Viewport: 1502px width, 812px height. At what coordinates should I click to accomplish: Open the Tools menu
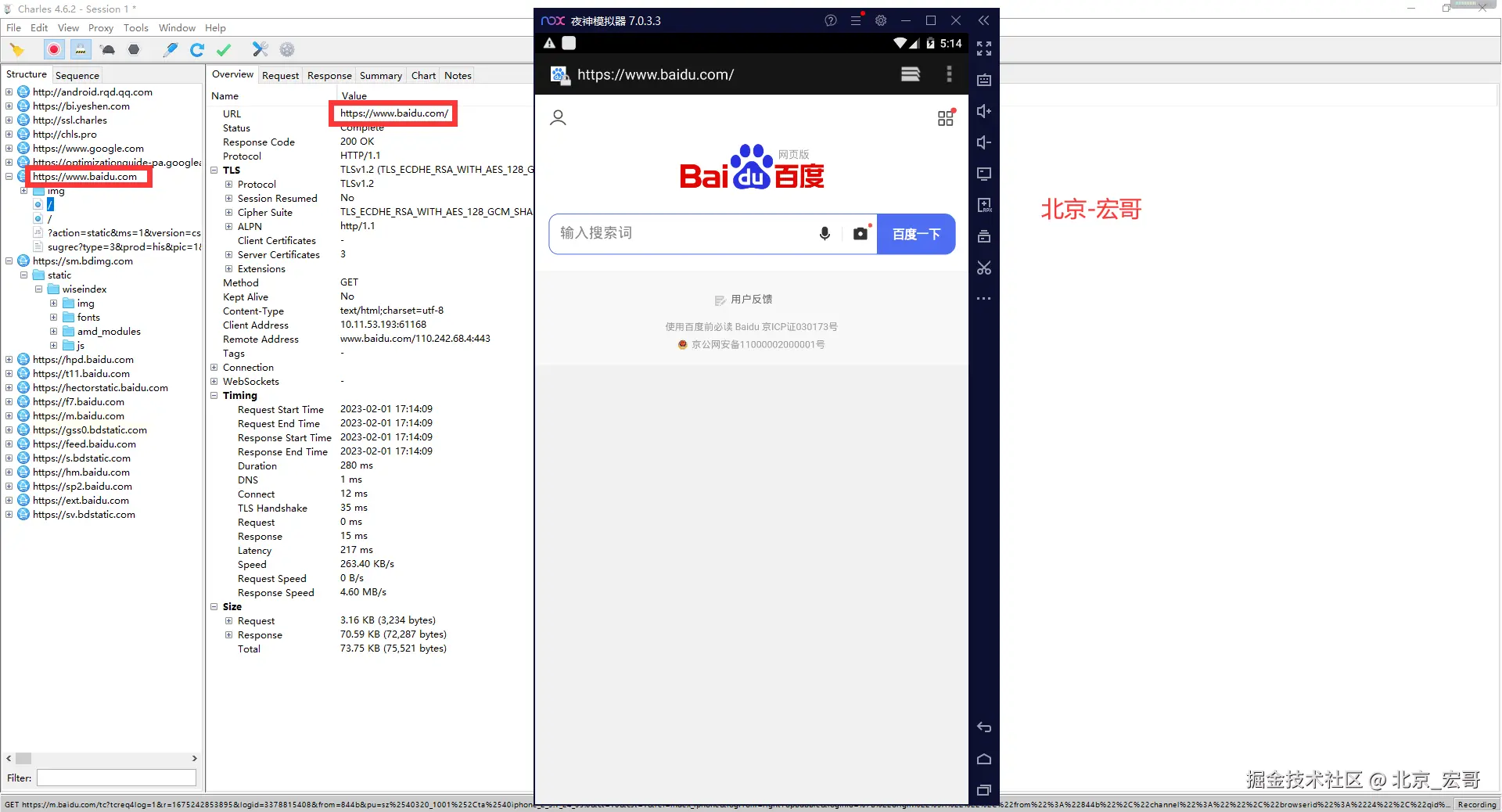(x=136, y=27)
